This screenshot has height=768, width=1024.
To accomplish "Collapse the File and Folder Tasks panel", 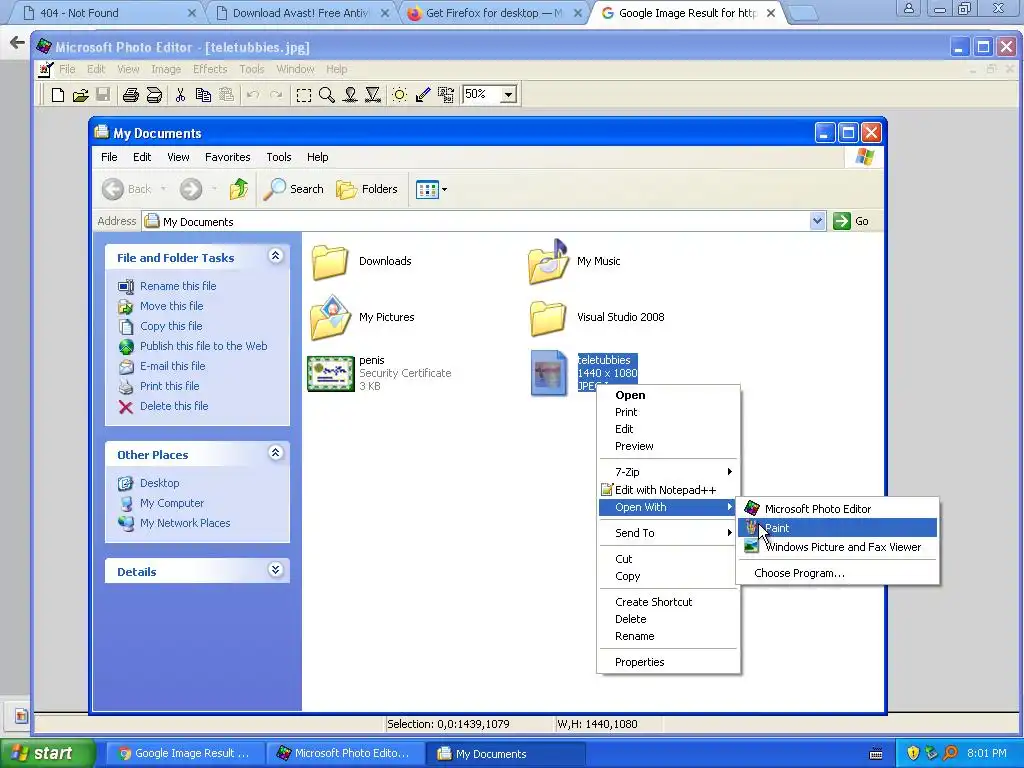I will (276, 256).
